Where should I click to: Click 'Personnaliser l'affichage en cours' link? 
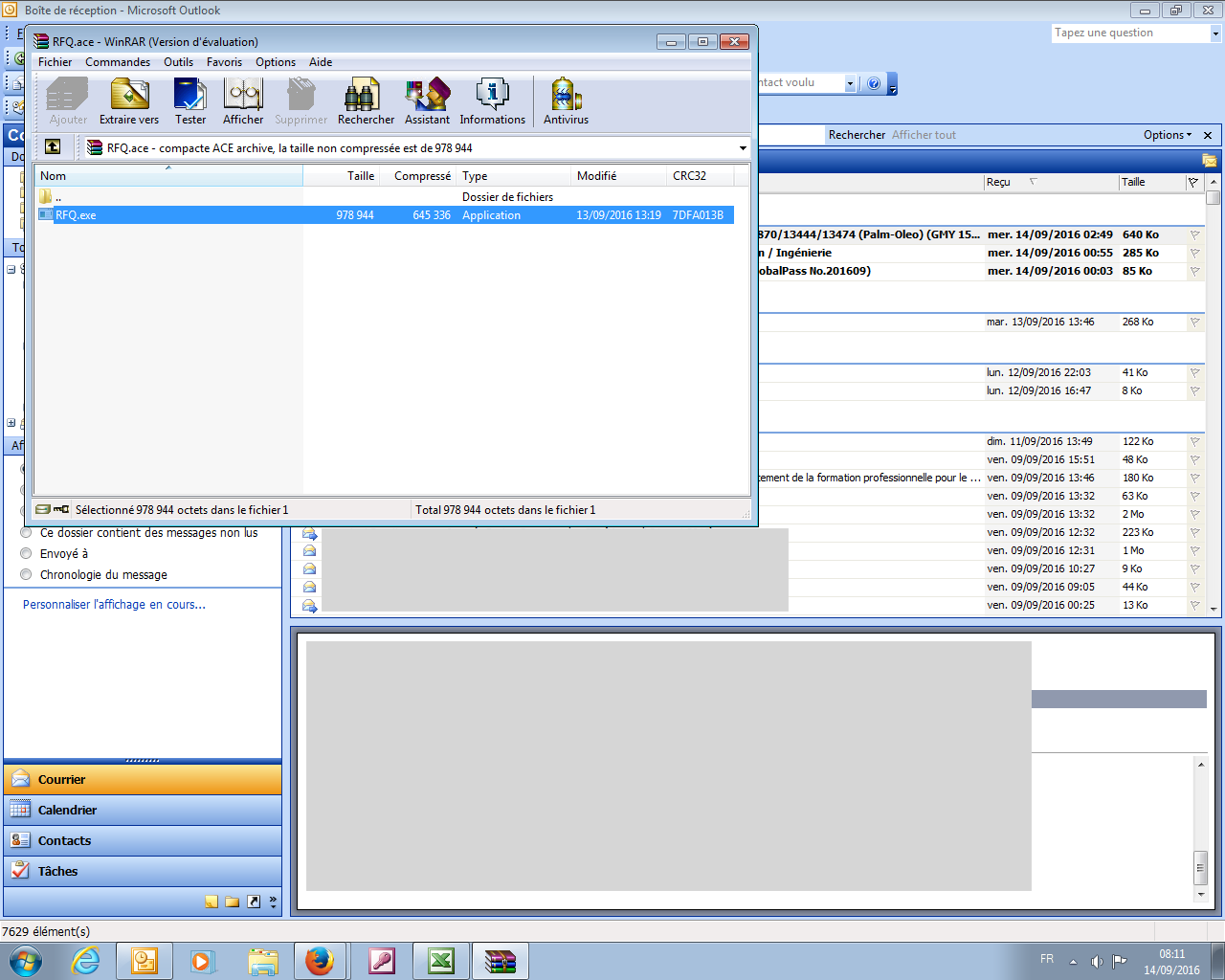[x=114, y=605]
